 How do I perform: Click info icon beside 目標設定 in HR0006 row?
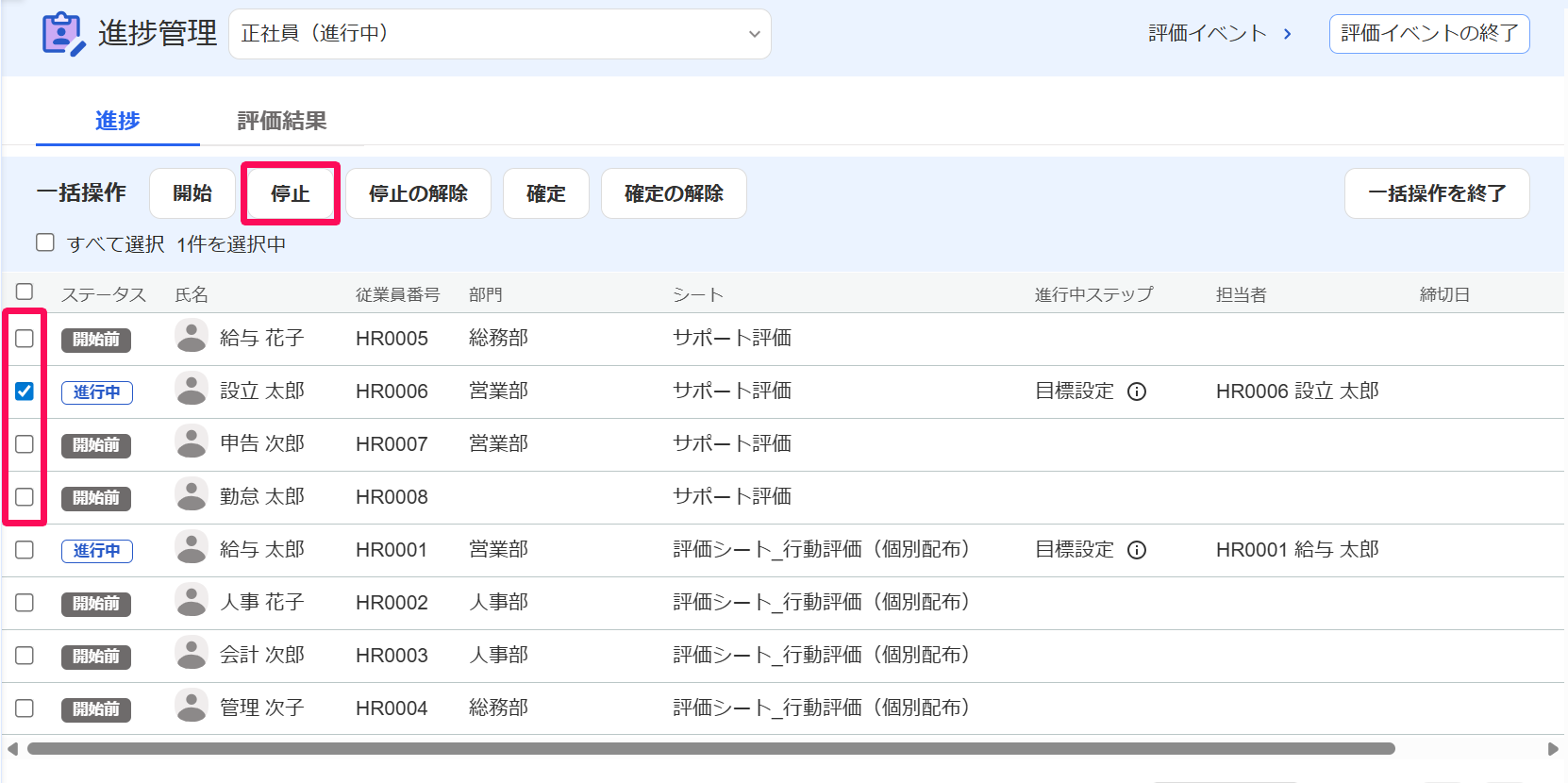click(x=1137, y=391)
